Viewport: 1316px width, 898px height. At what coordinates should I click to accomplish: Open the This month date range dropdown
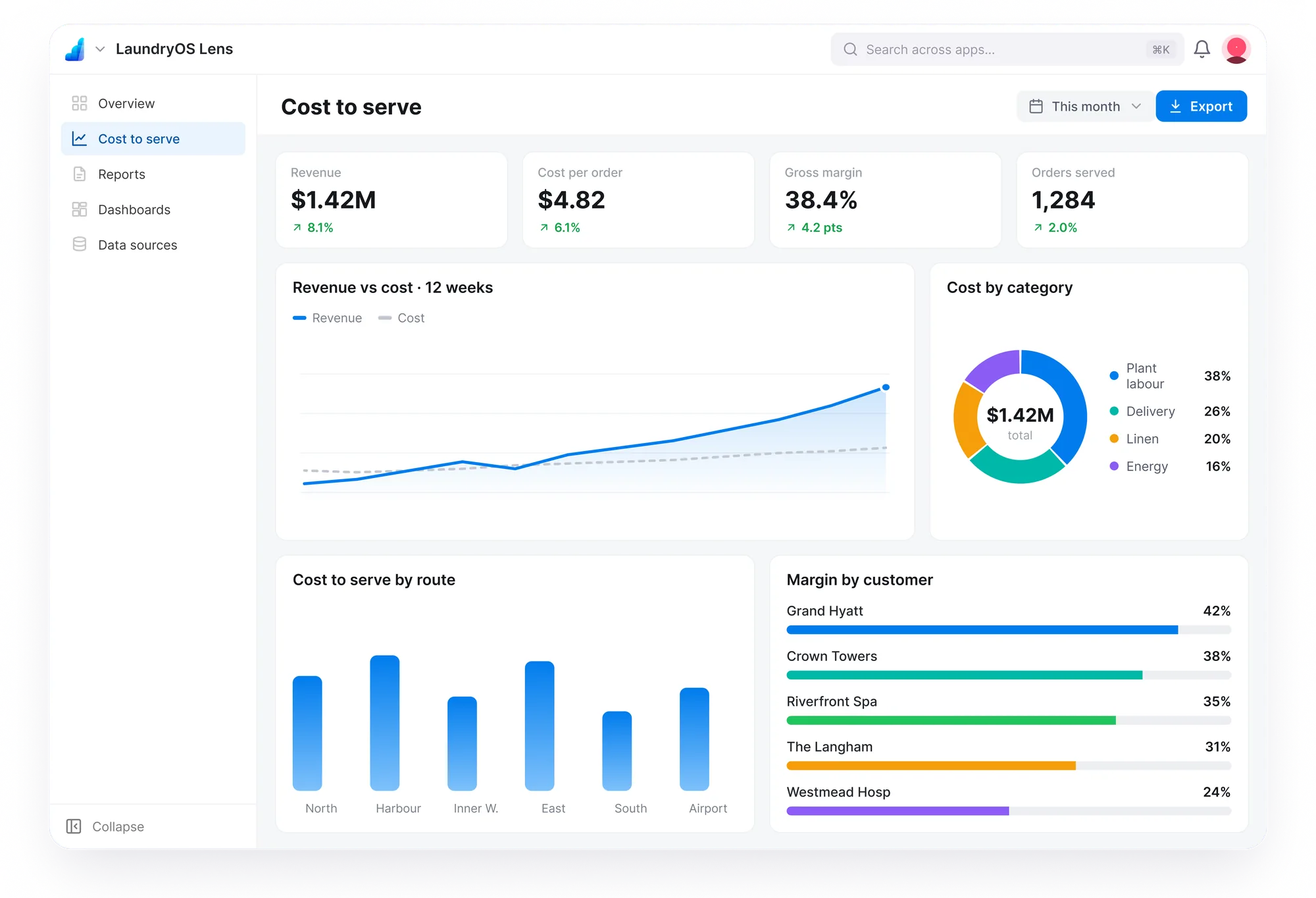(x=1085, y=106)
